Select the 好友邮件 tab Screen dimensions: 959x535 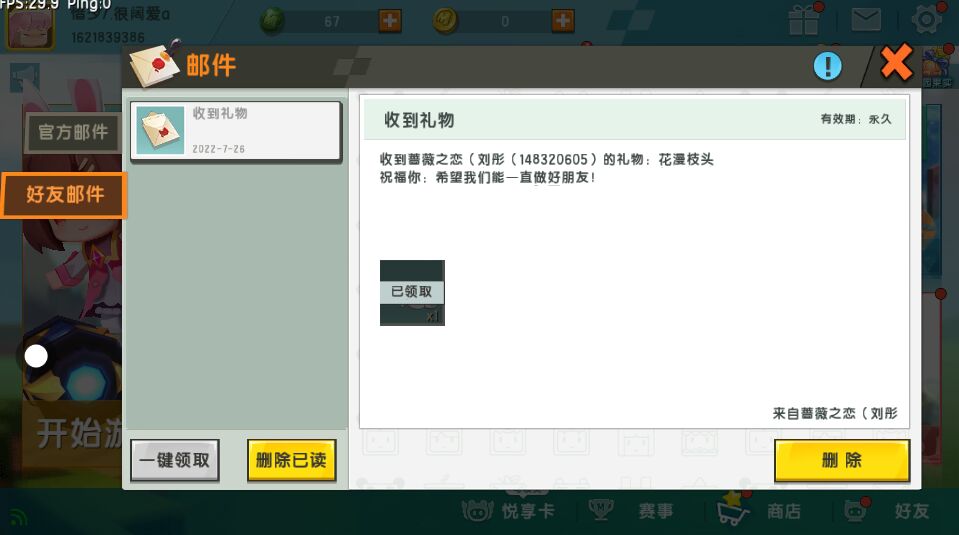tap(65, 194)
